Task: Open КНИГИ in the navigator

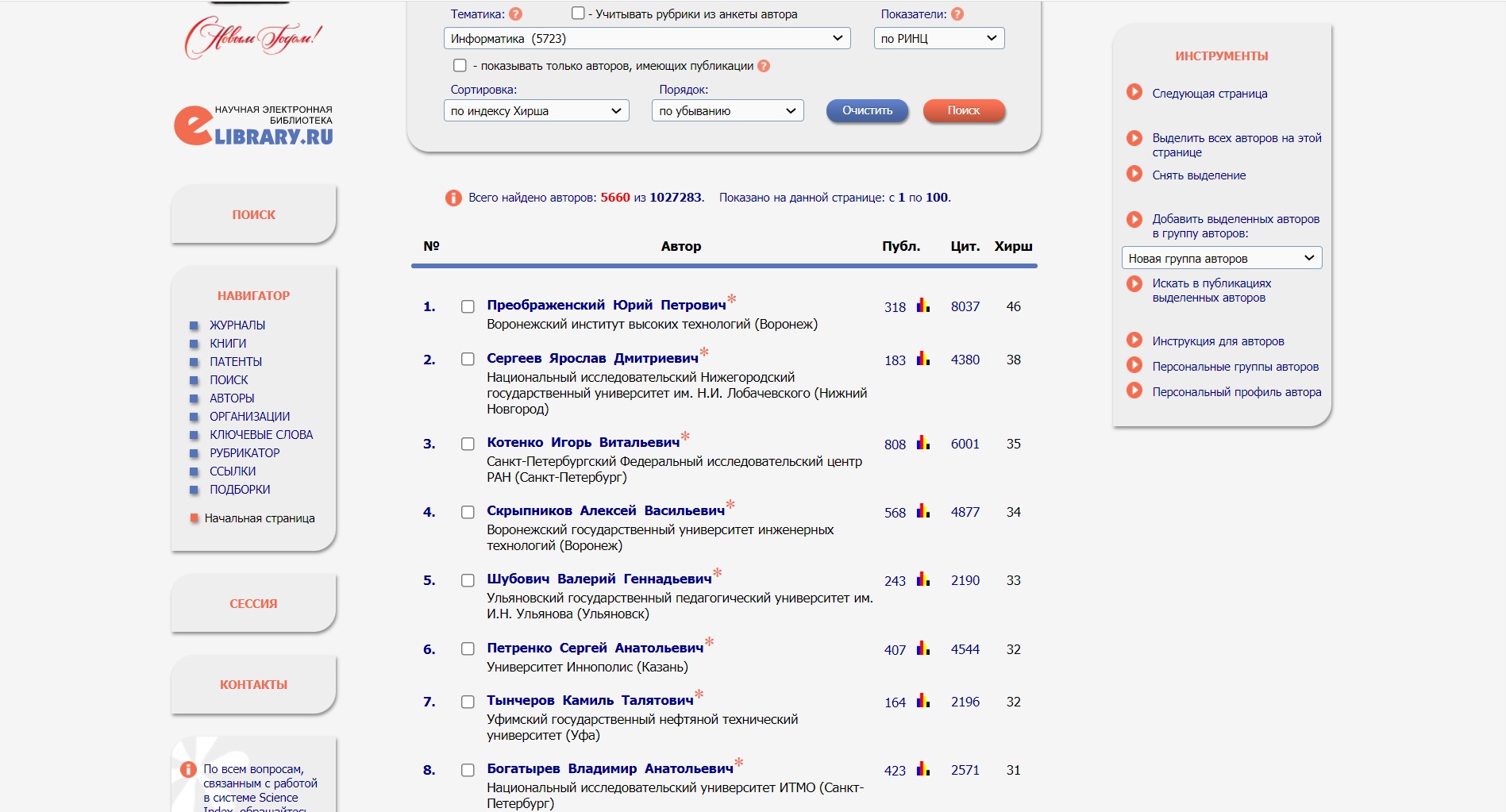Action: pyautogui.click(x=228, y=343)
